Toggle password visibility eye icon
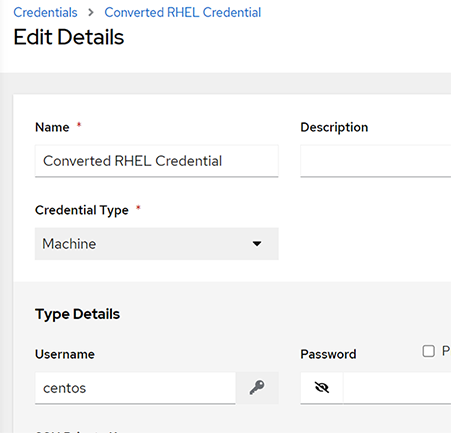Screen dimensions: 451x433 tap(322, 388)
